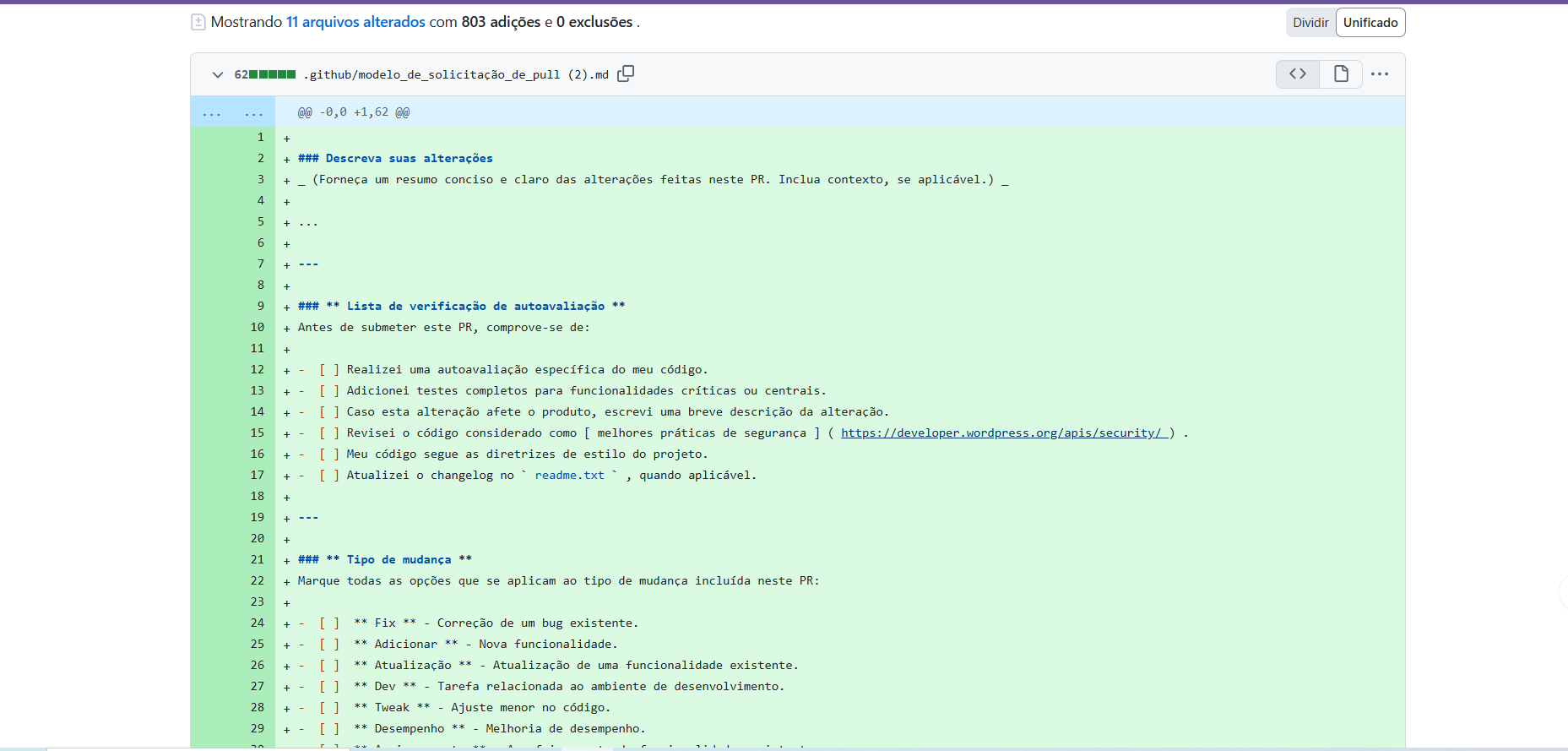Show the source diff view icon
Image resolution: width=1568 pixels, height=751 pixels.
[1298, 74]
